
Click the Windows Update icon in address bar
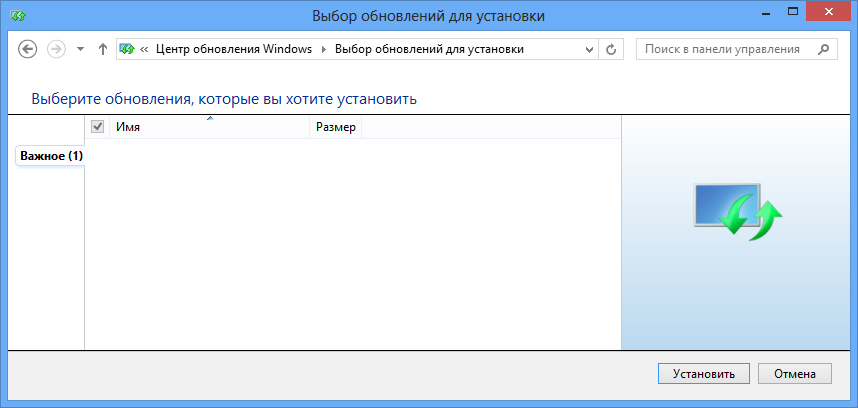tap(128, 49)
